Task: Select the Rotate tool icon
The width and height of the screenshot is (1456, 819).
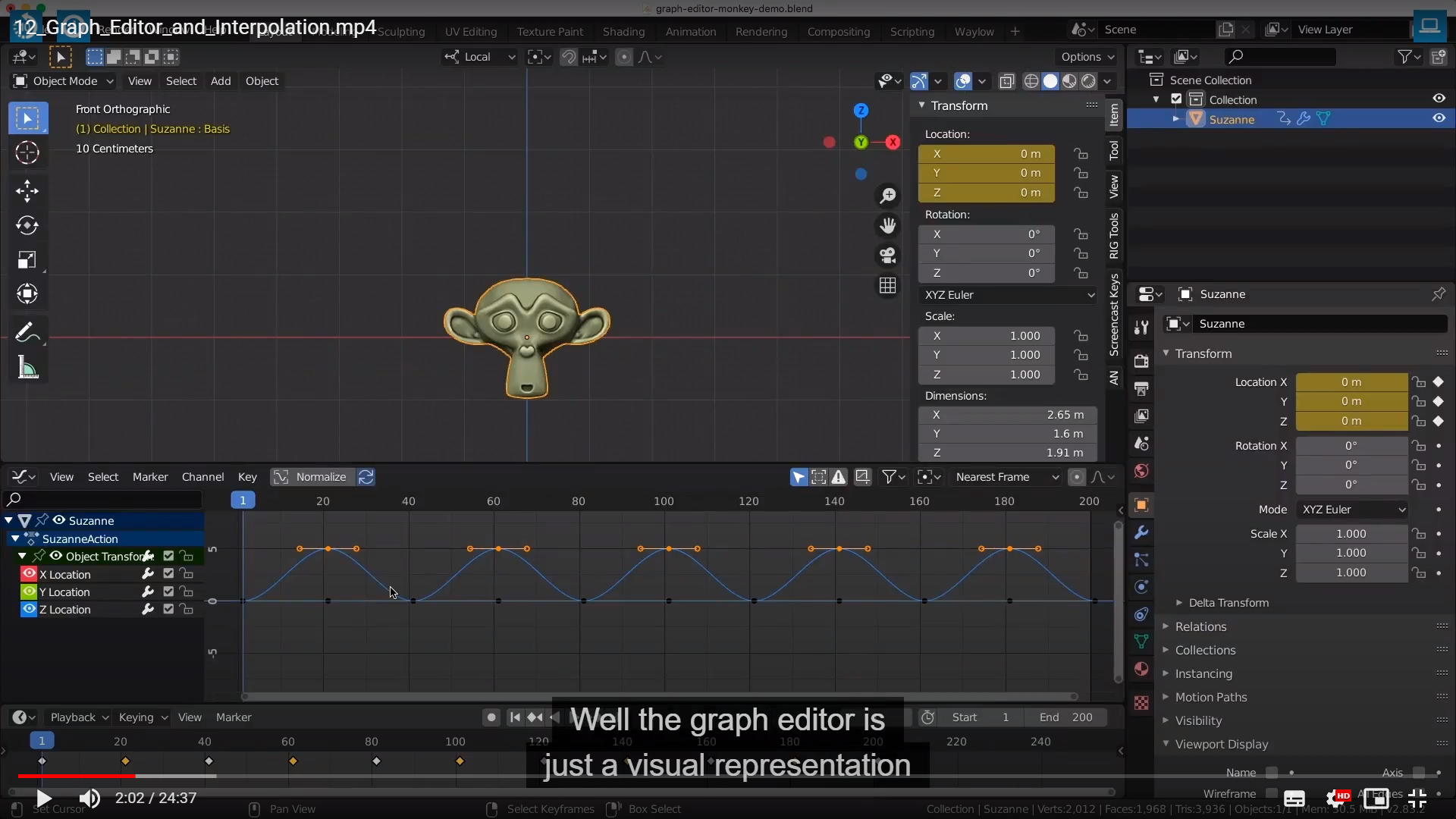Action: (27, 225)
